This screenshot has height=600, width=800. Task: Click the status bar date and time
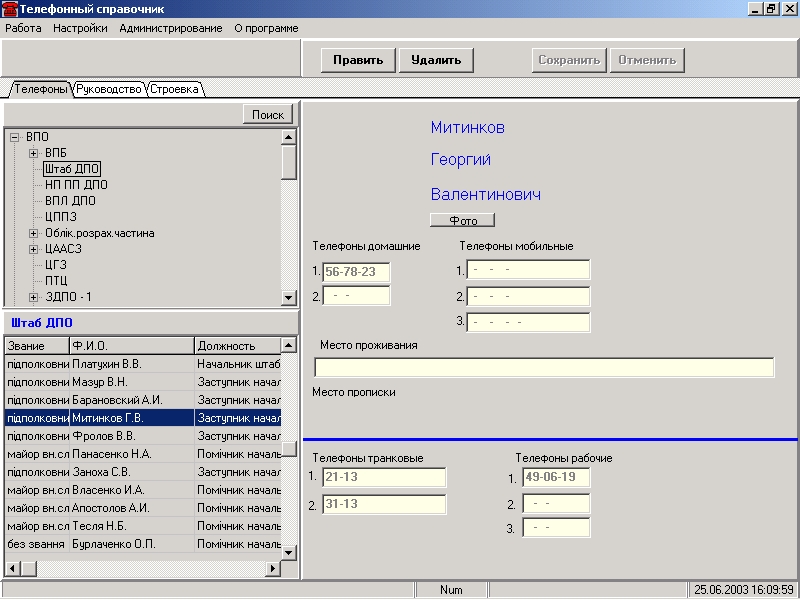pyautogui.click(x=744, y=590)
